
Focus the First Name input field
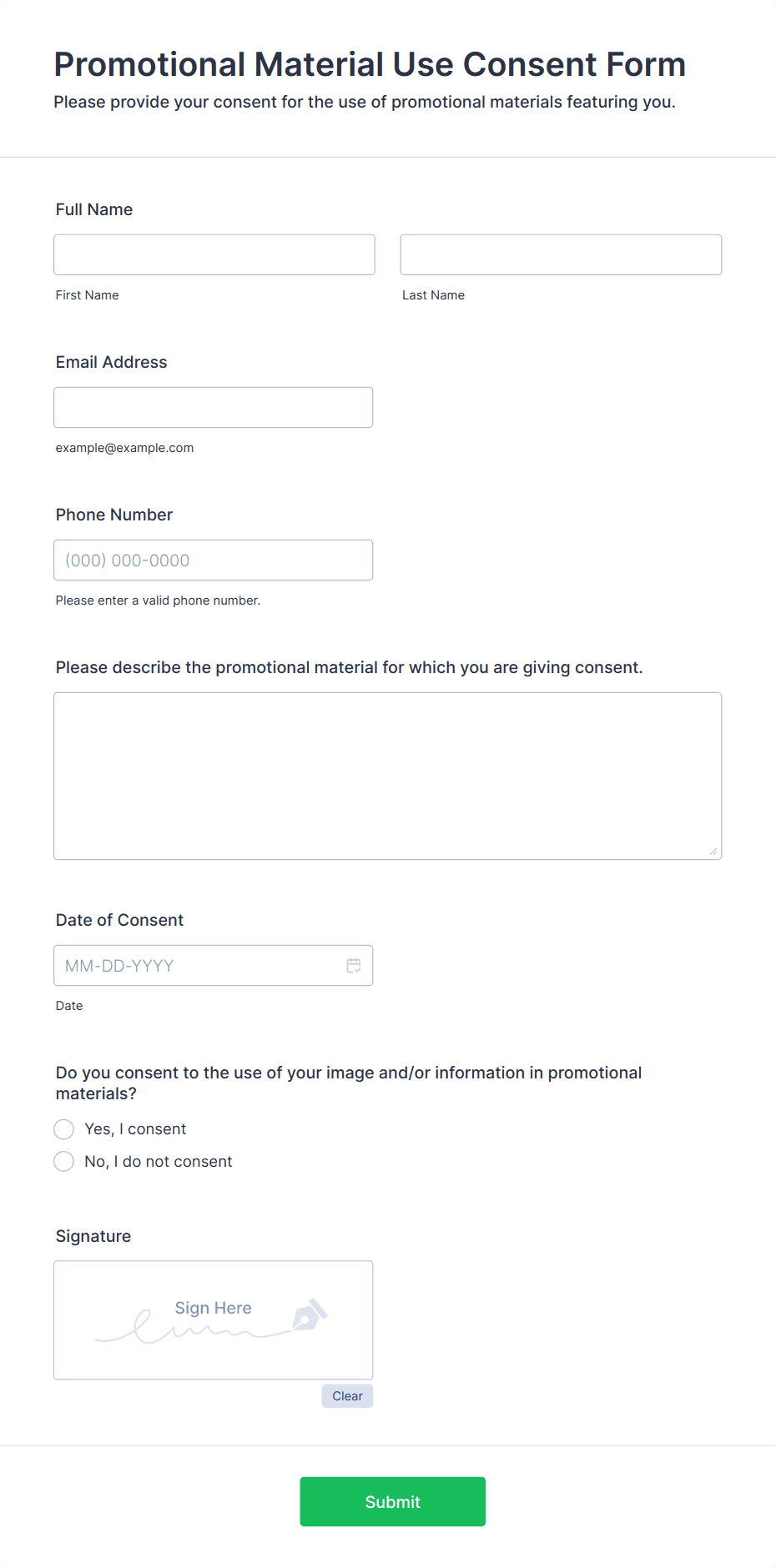click(x=214, y=254)
